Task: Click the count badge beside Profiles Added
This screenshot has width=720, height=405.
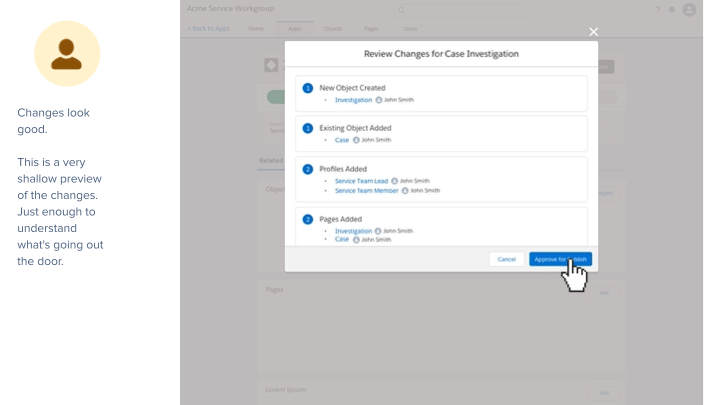Action: pos(308,169)
